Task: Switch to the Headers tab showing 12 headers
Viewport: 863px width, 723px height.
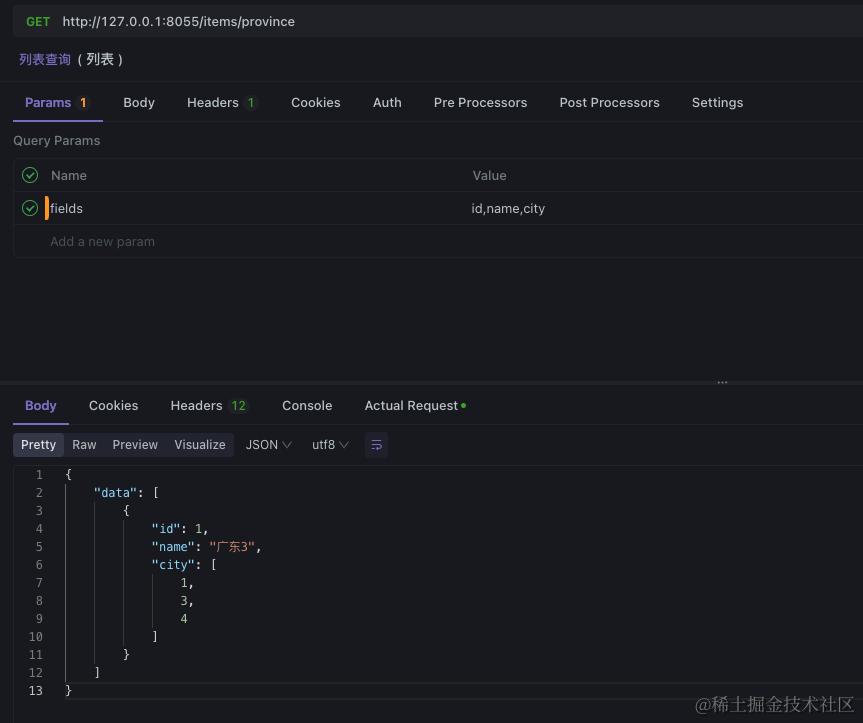Action: point(208,405)
